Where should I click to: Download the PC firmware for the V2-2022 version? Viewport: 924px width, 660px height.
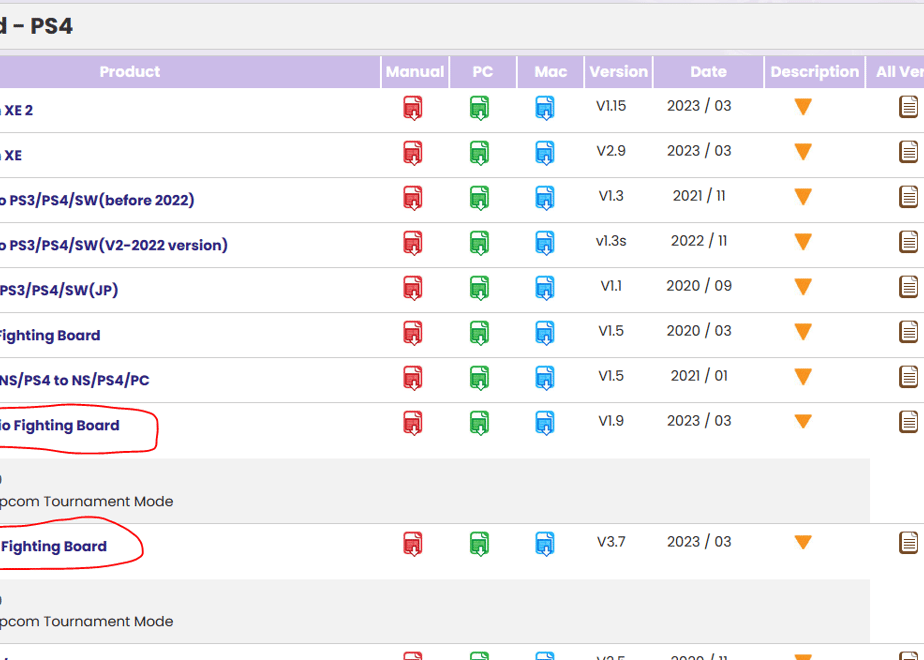[480, 243]
